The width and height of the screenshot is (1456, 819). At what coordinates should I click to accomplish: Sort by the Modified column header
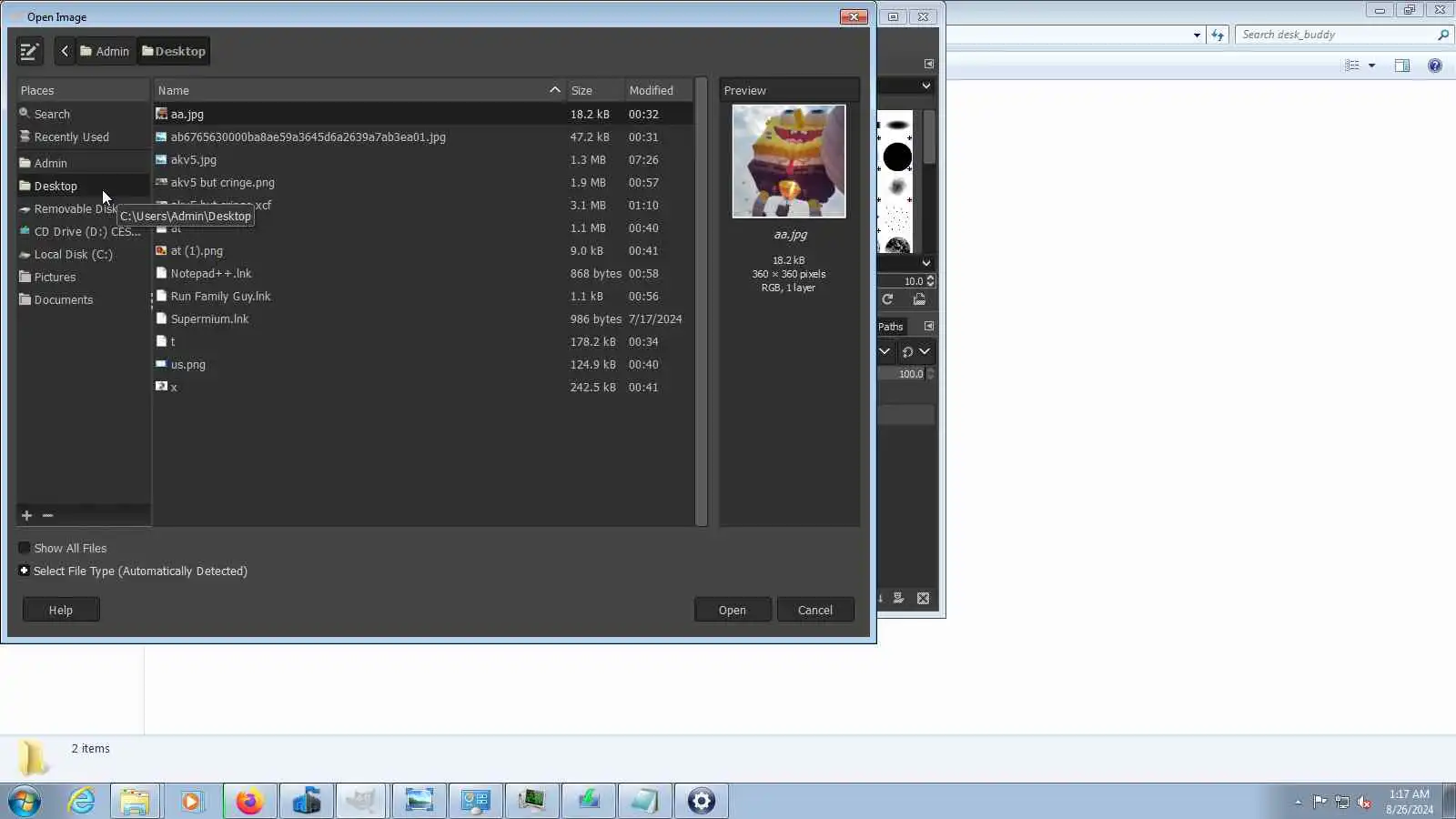point(659,90)
